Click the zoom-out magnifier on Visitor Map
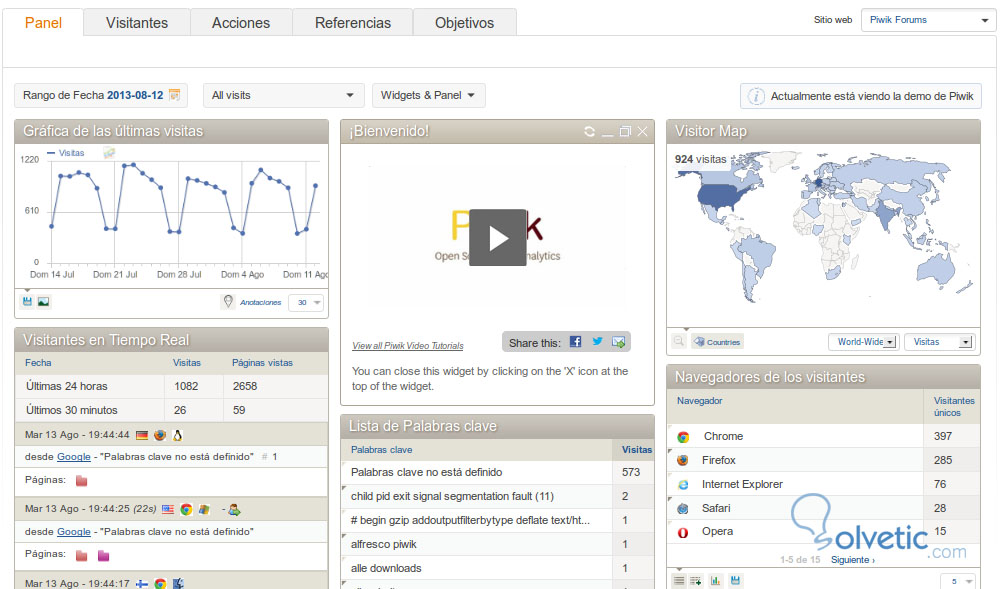Image resolution: width=1003 pixels, height=589 pixels. tap(679, 342)
